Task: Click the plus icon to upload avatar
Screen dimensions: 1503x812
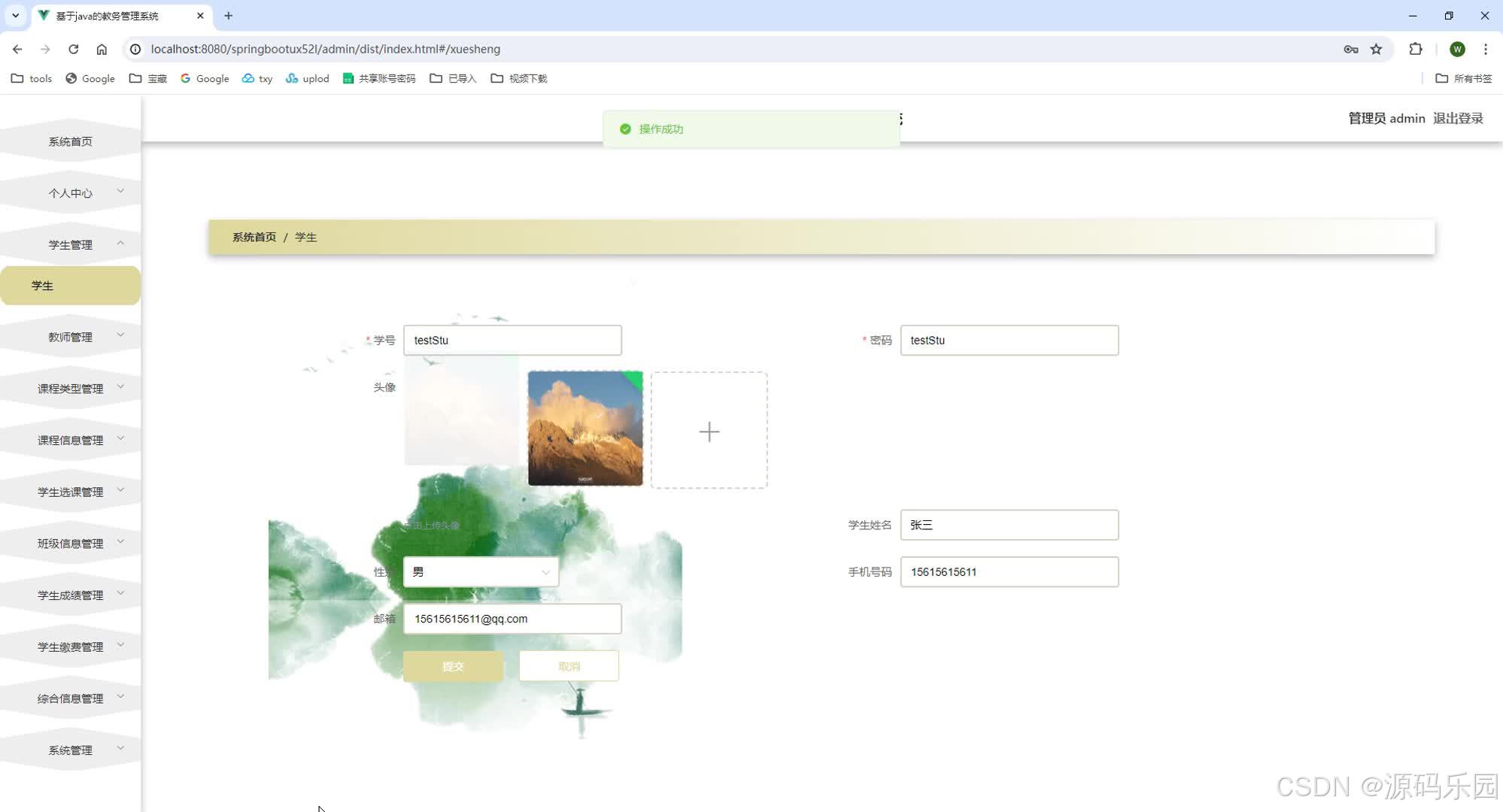Action: tap(709, 431)
